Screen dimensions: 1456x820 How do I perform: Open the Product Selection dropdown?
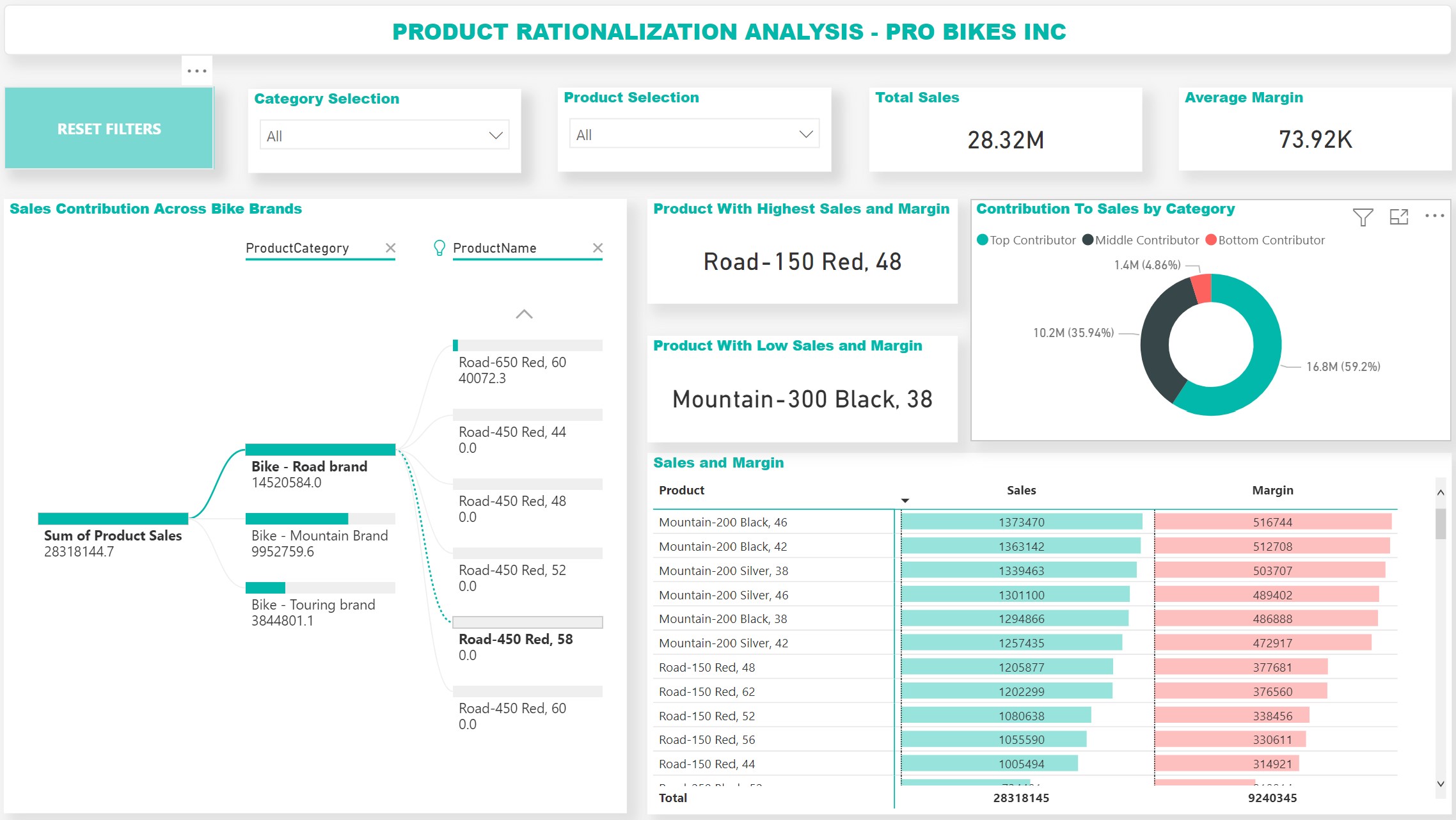[x=694, y=134]
